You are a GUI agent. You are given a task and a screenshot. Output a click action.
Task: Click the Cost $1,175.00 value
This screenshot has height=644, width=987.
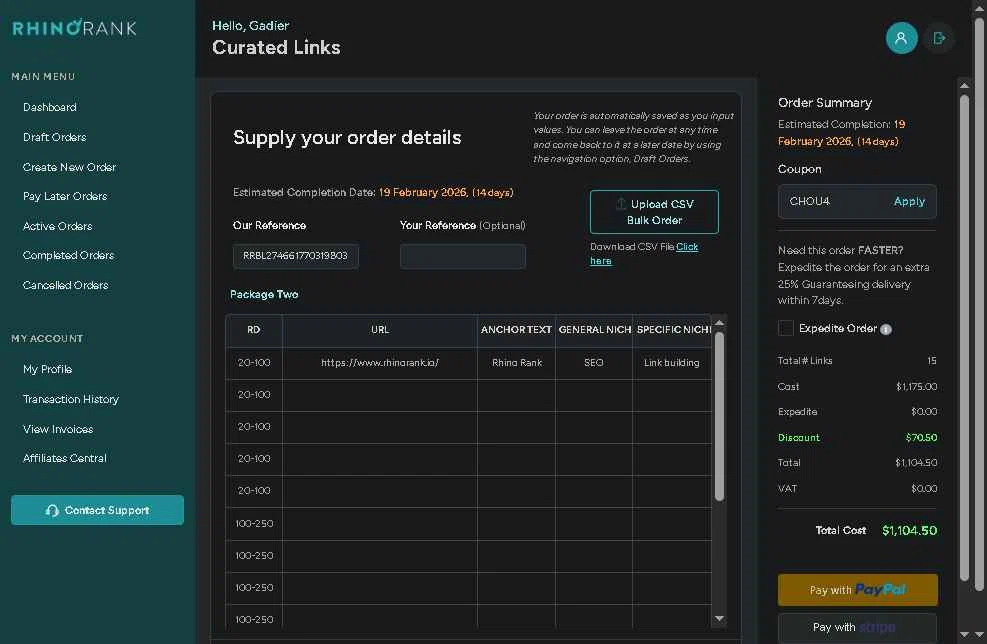click(916, 386)
